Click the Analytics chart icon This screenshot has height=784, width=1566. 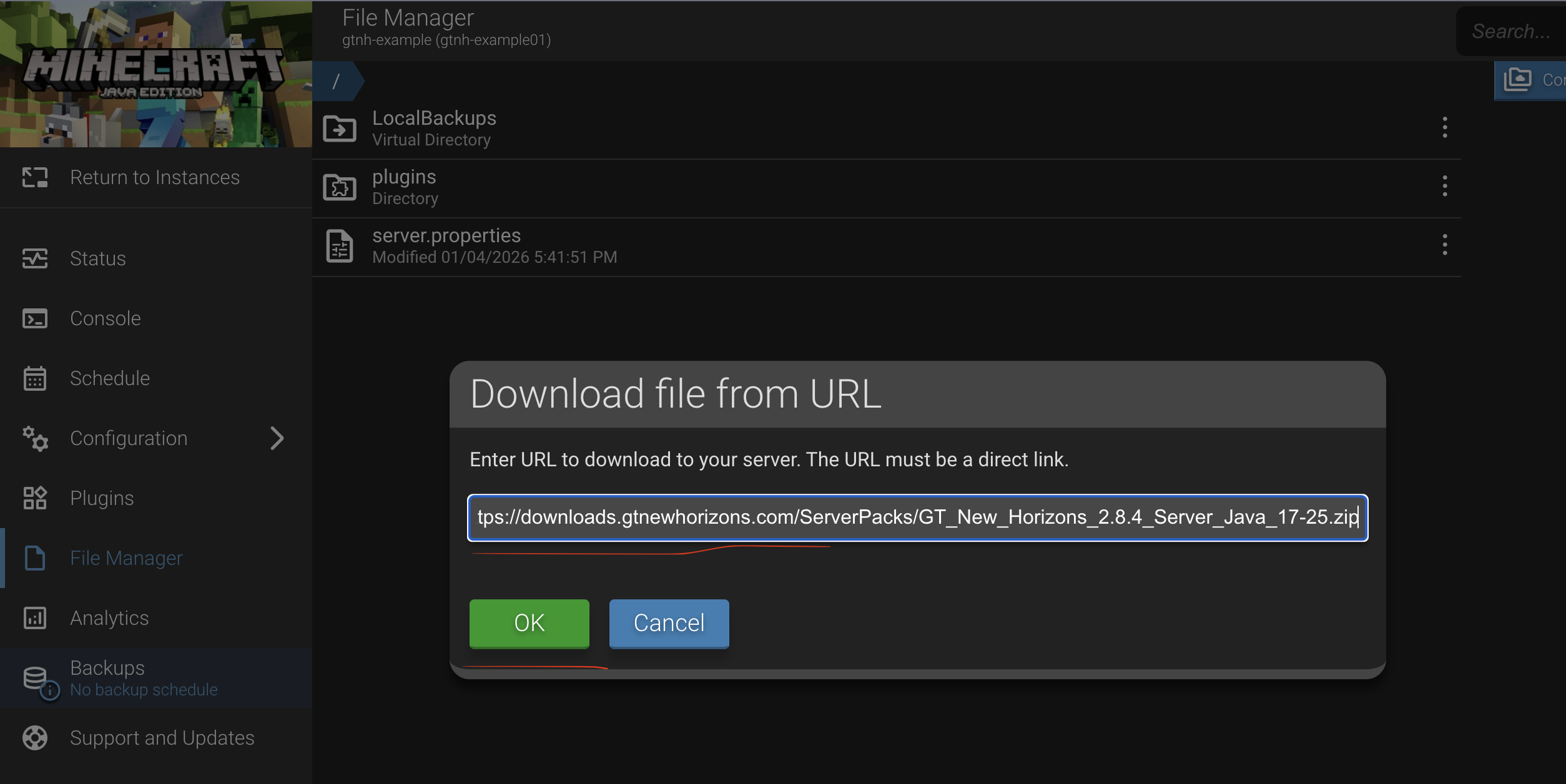(x=35, y=618)
